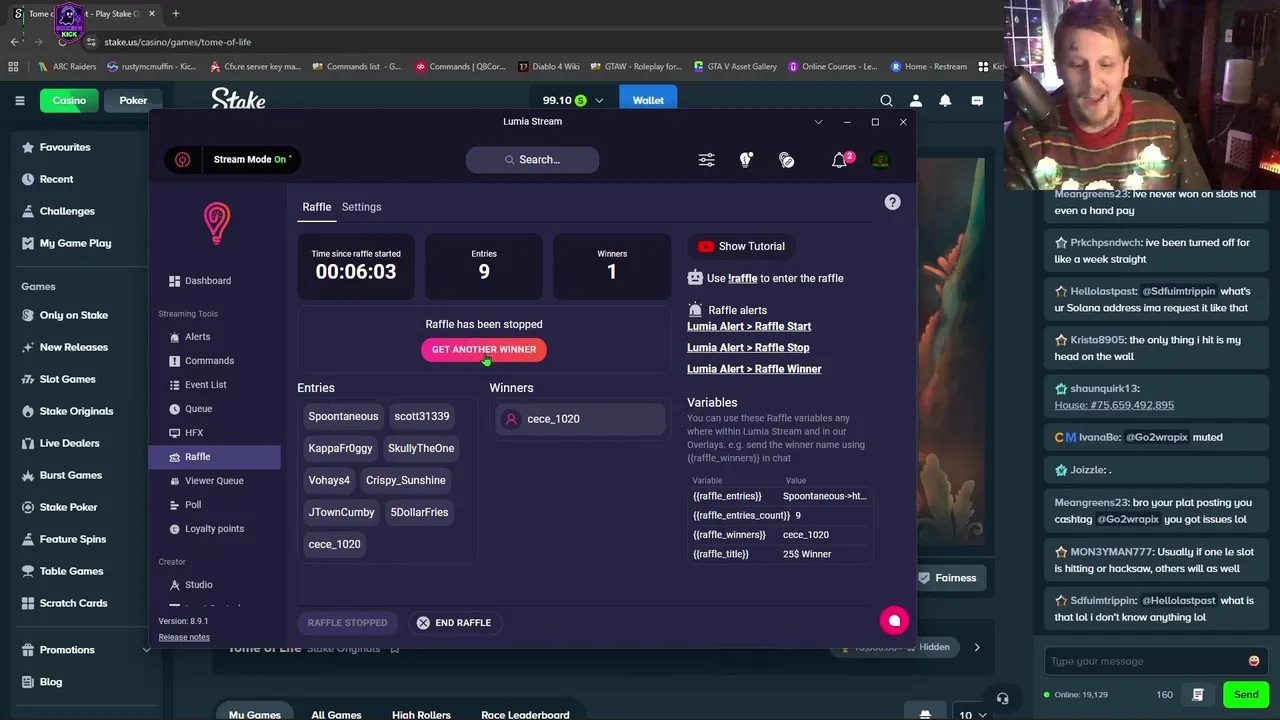Click the help question mark icon
The width and height of the screenshot is (1280, 720).
pyautogui.click(x=892, y=202)
